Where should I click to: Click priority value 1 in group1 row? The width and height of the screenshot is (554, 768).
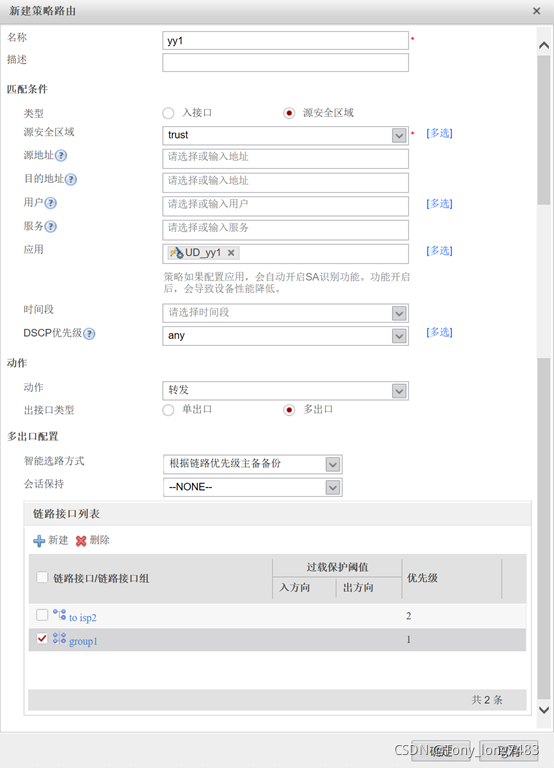(x=409, y=639)
